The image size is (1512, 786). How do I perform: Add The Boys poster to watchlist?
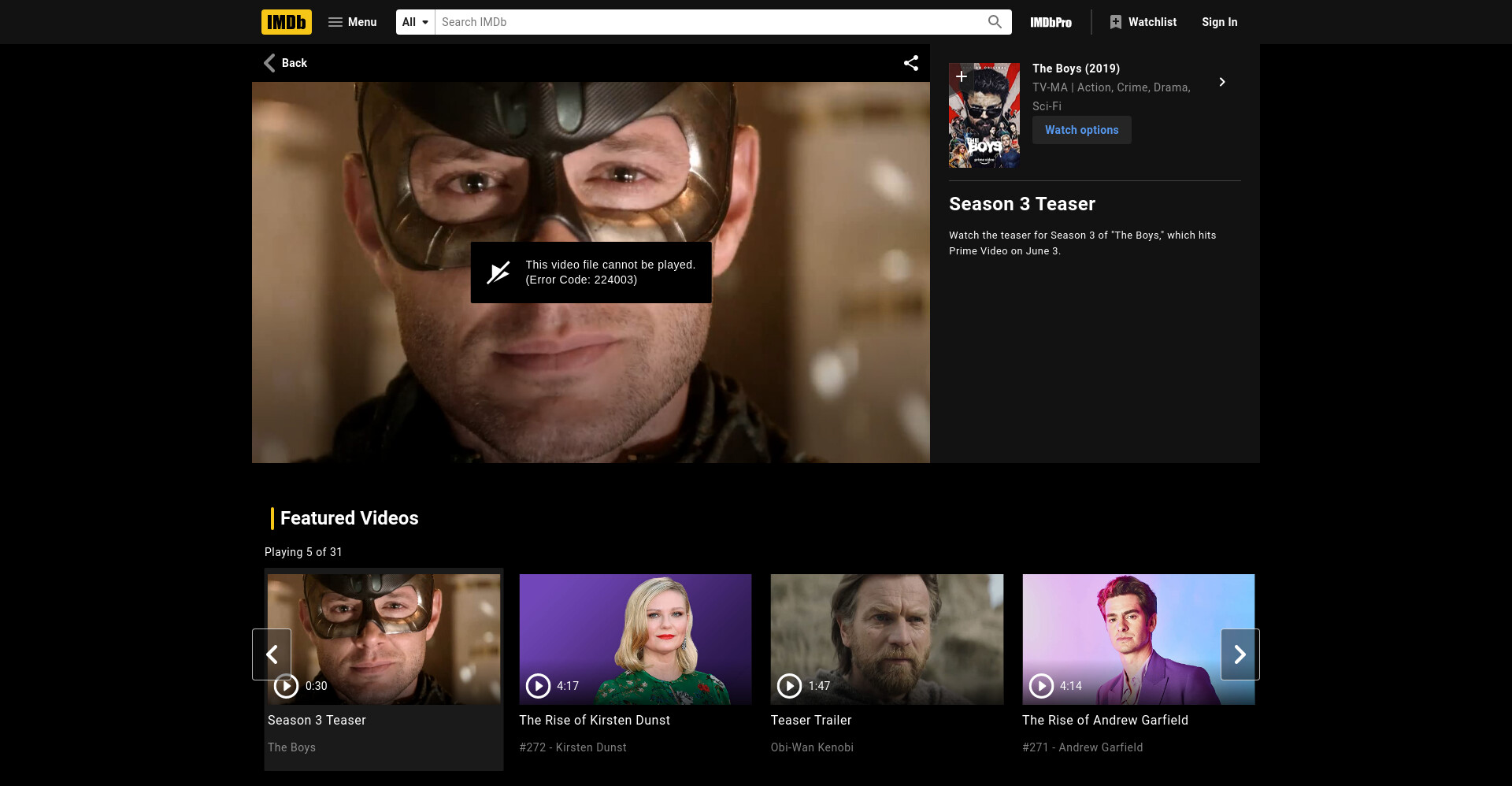962,76
